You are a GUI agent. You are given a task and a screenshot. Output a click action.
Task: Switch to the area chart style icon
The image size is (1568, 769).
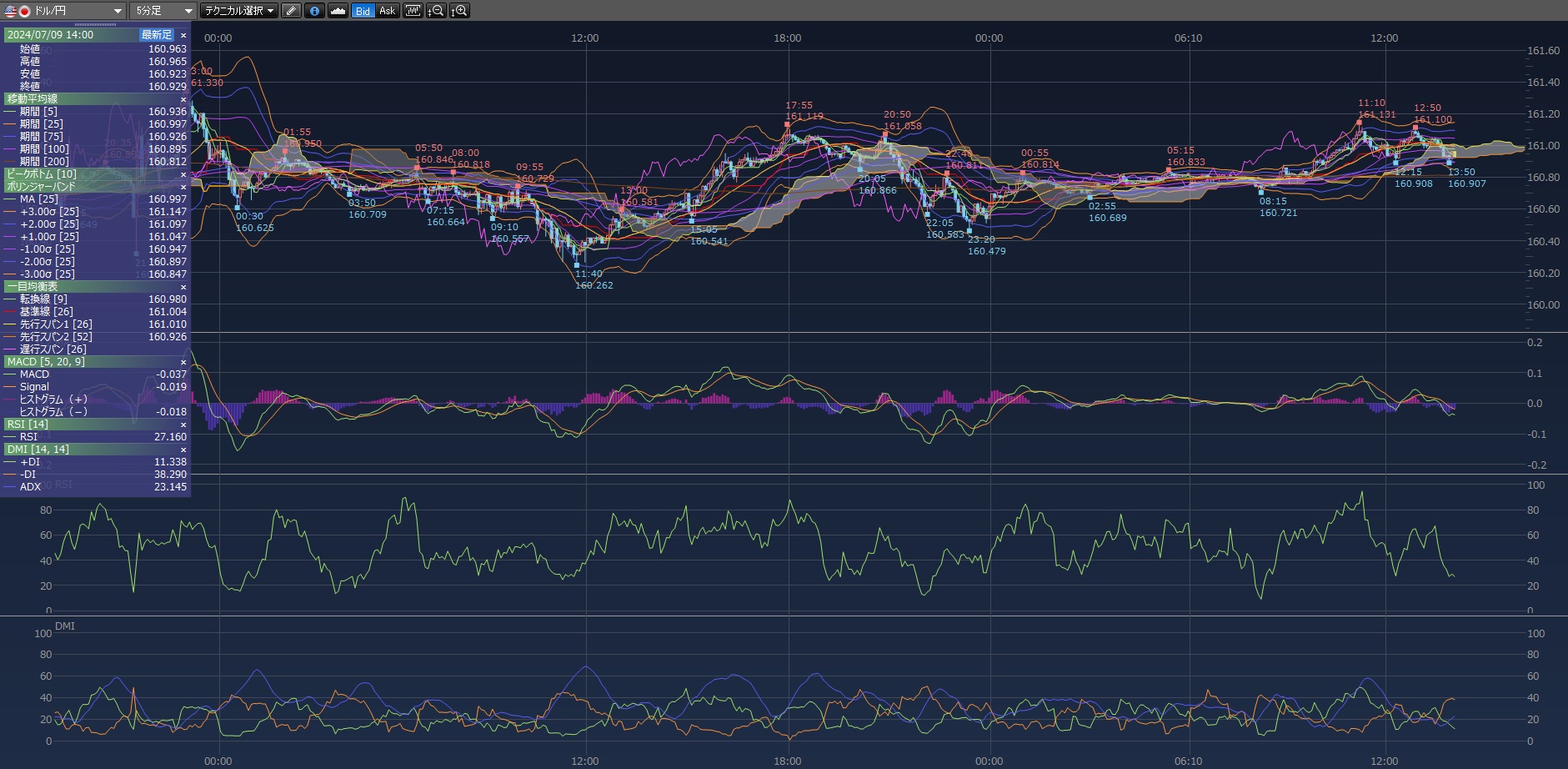[x=338, y=11]
